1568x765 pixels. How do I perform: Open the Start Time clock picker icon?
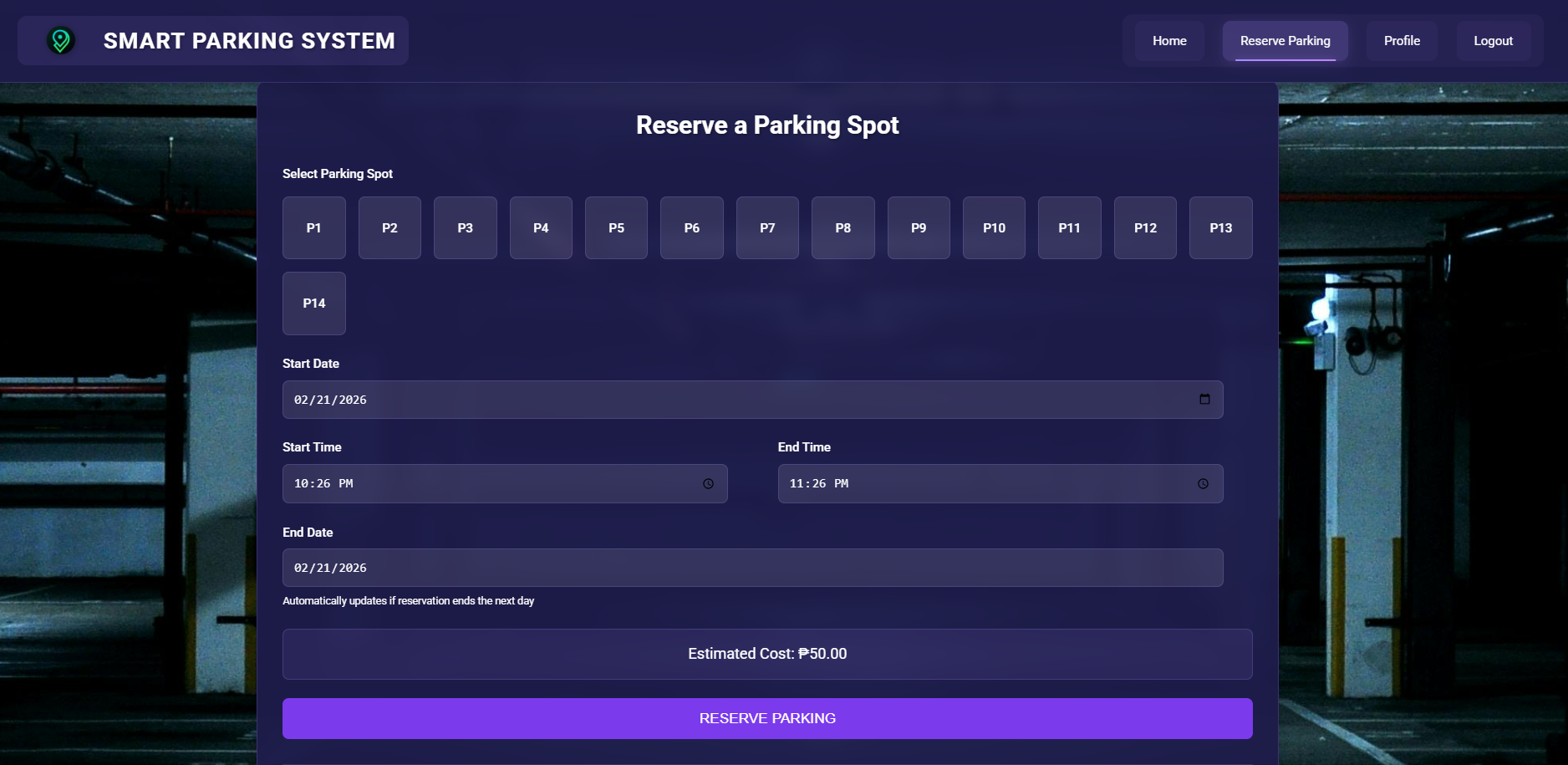(708, 484)
